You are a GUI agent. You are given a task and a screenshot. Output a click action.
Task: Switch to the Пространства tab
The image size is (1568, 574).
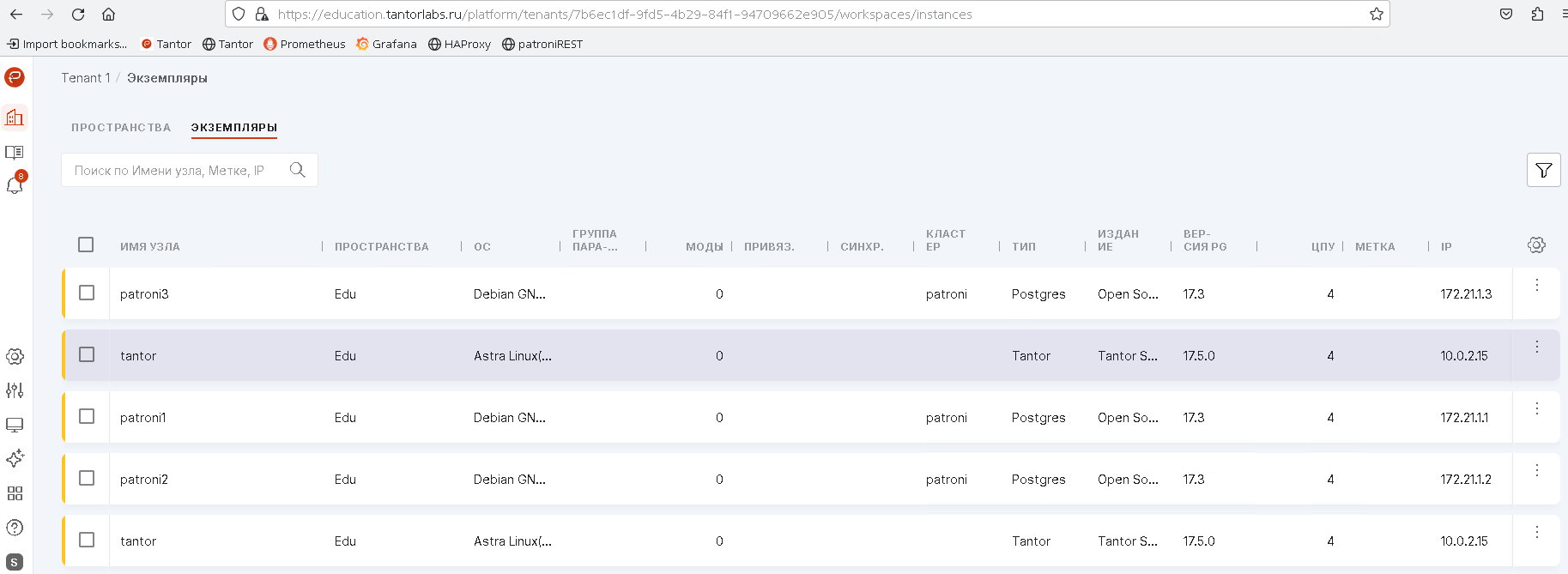point(121,128)
